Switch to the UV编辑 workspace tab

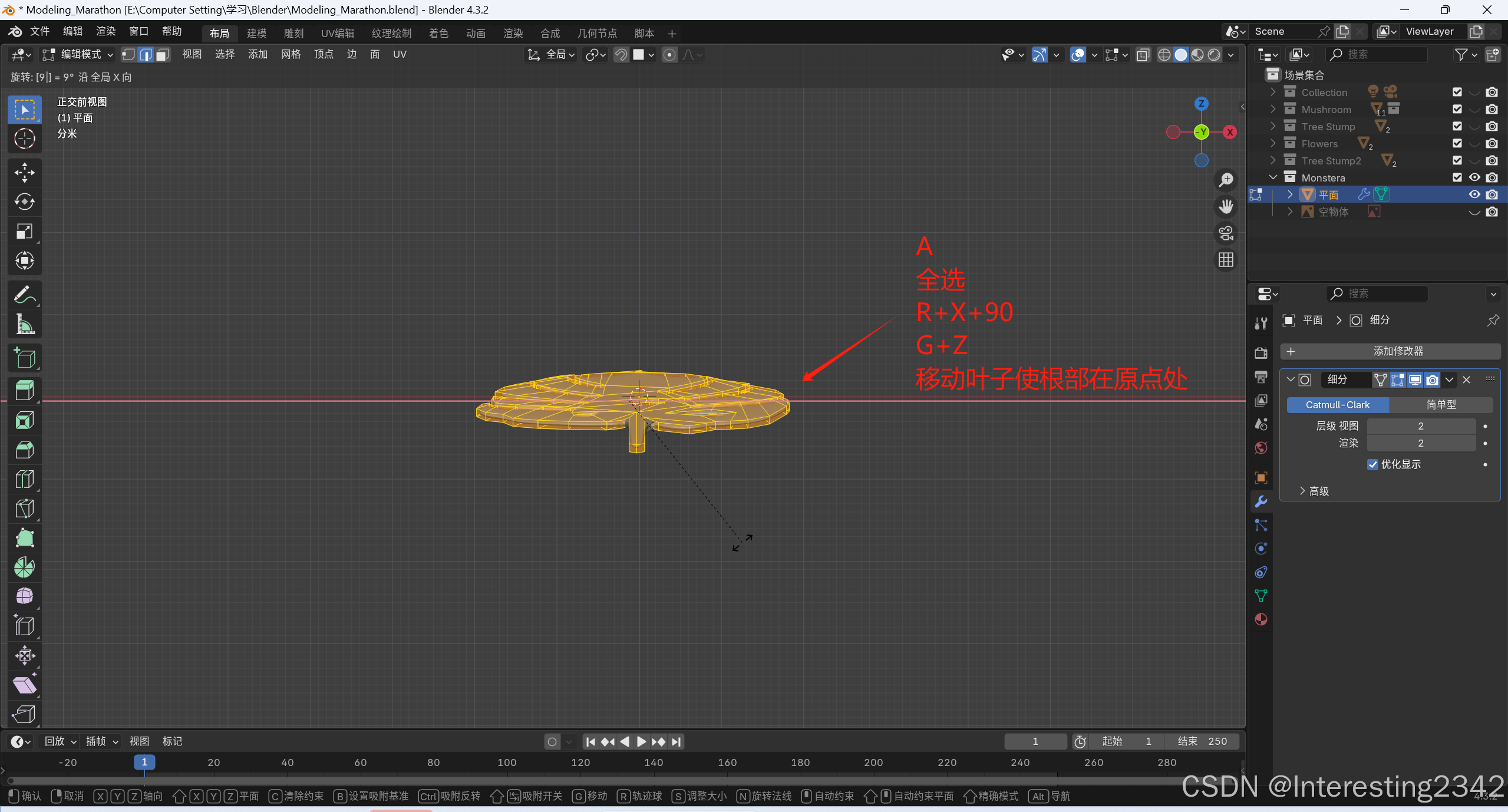(337, 34)
